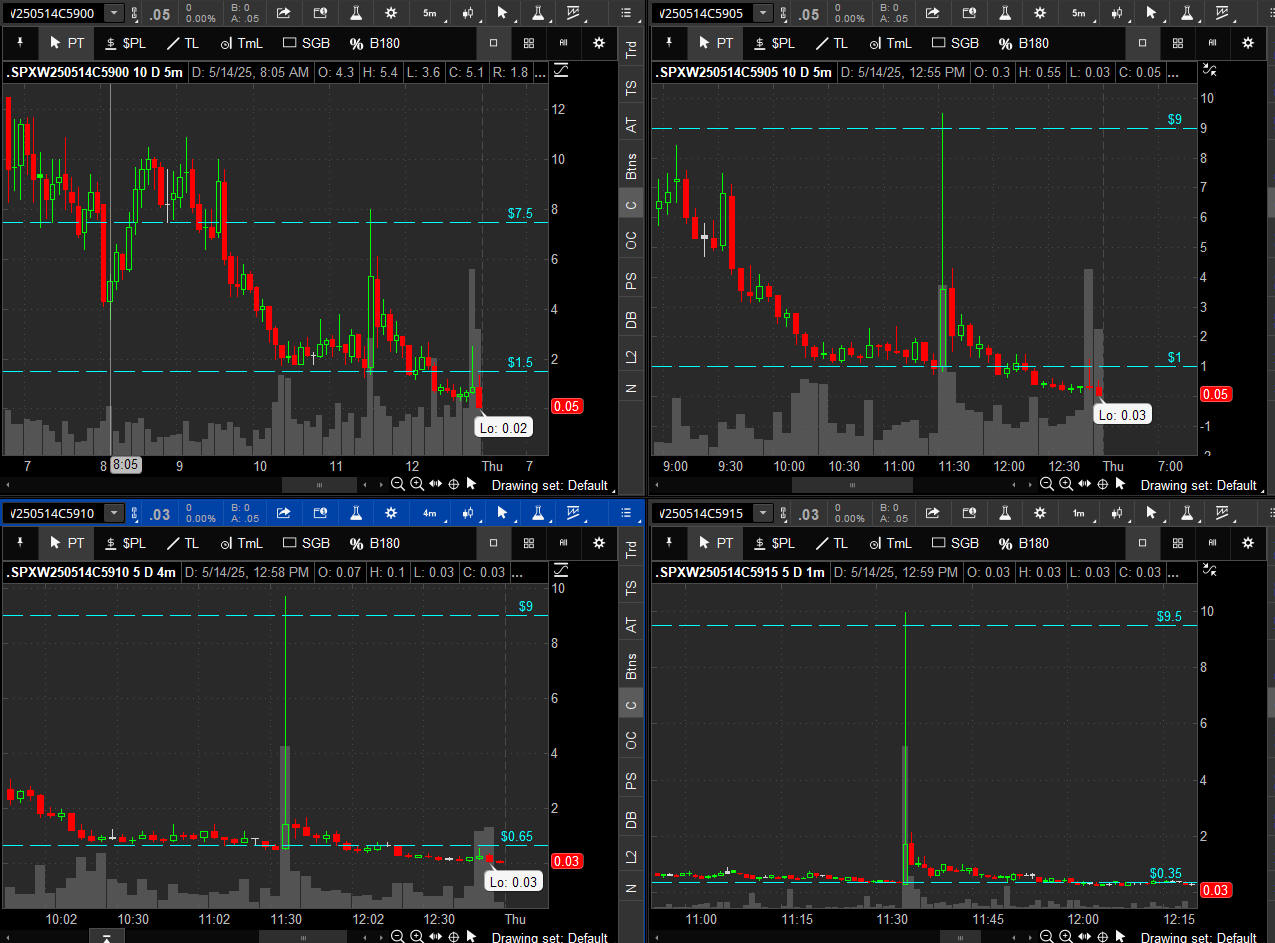Expand the Drawing set: Default menu under the C5905 chart
1275x943 pixels.
(1198, 485)
